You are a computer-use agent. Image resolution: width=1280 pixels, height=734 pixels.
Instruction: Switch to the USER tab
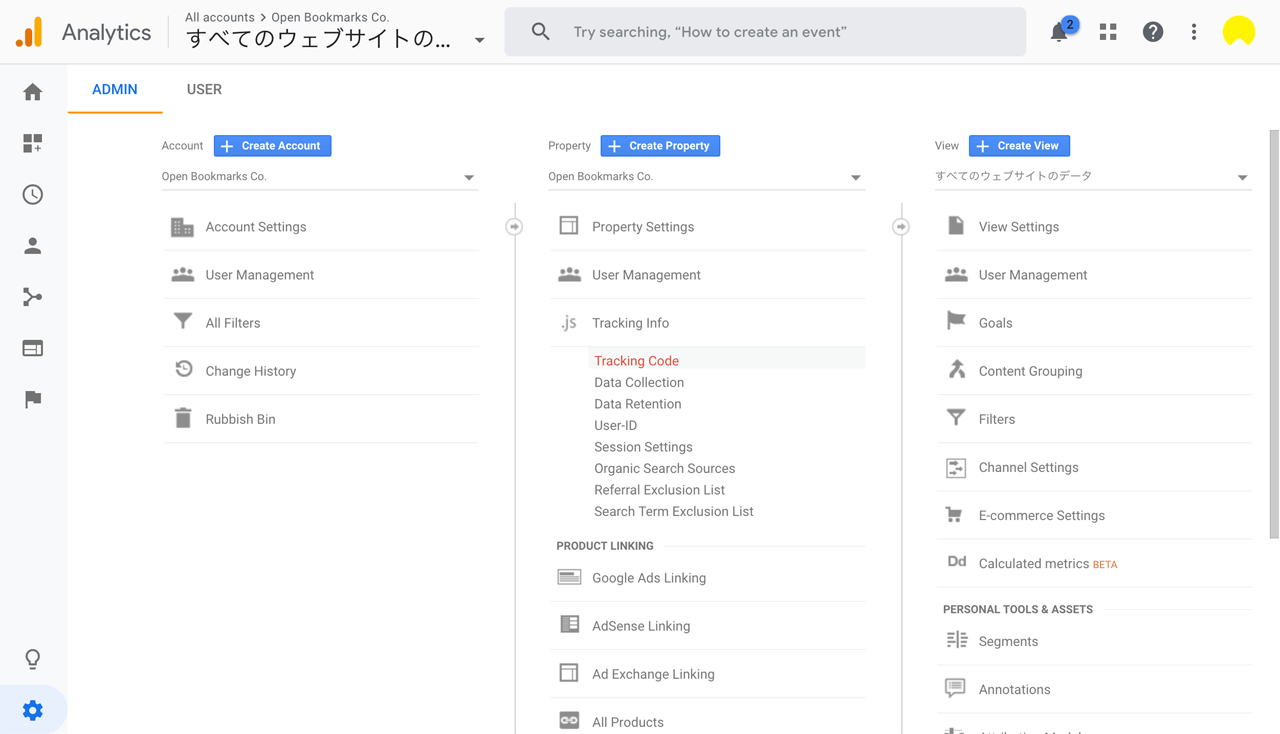tap(204, 89)
